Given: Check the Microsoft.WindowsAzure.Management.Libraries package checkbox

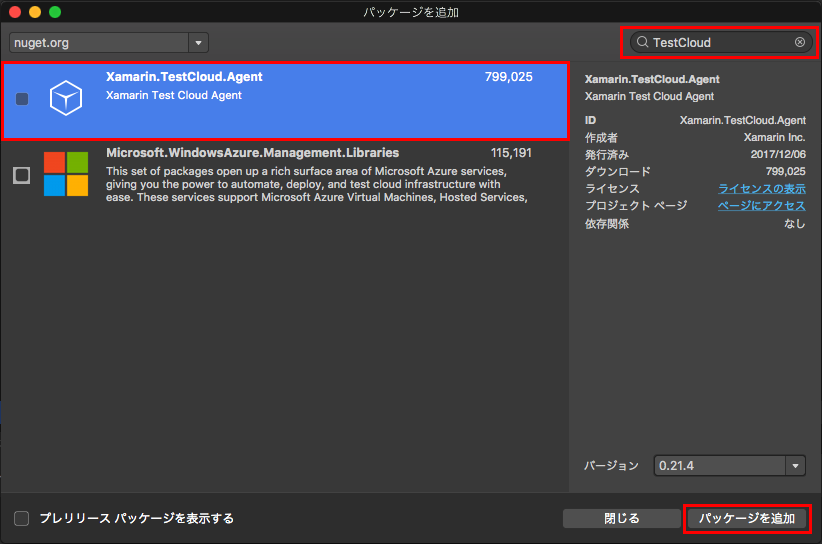Looking at the screenshot, I should pyautogui.click(x=21, y=175).
